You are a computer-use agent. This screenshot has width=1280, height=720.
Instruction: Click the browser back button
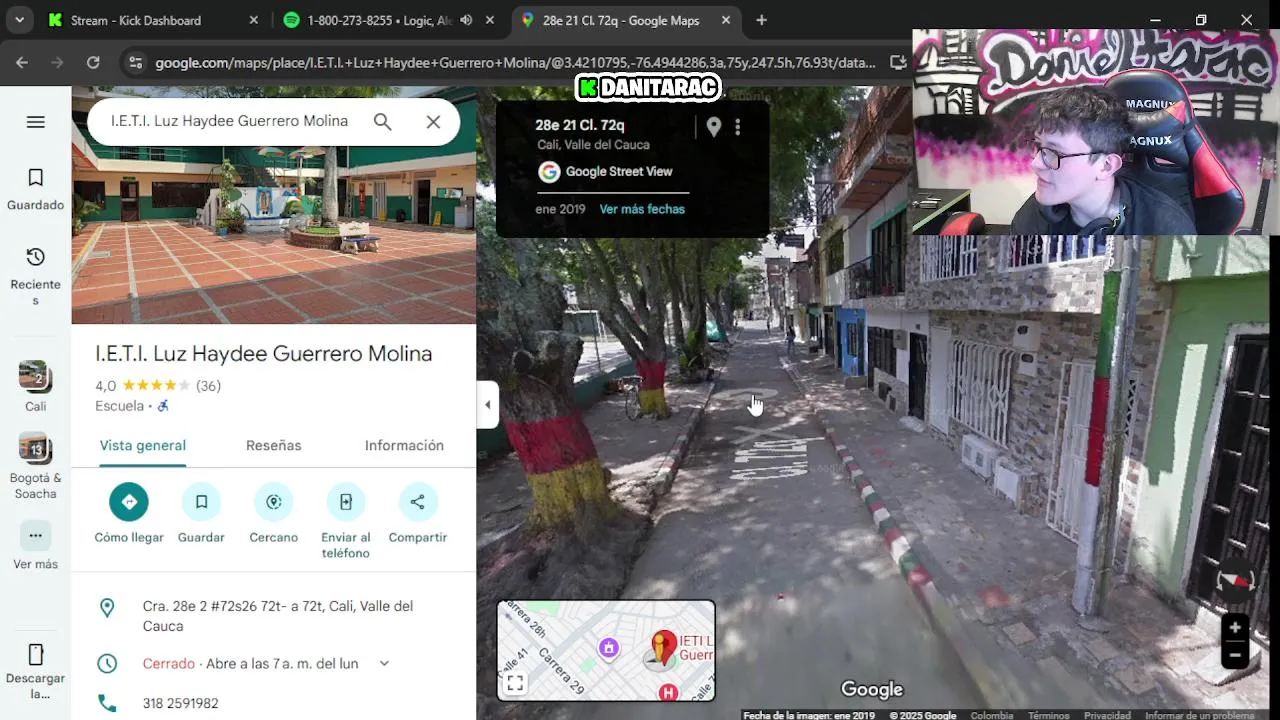coord(22,62)
